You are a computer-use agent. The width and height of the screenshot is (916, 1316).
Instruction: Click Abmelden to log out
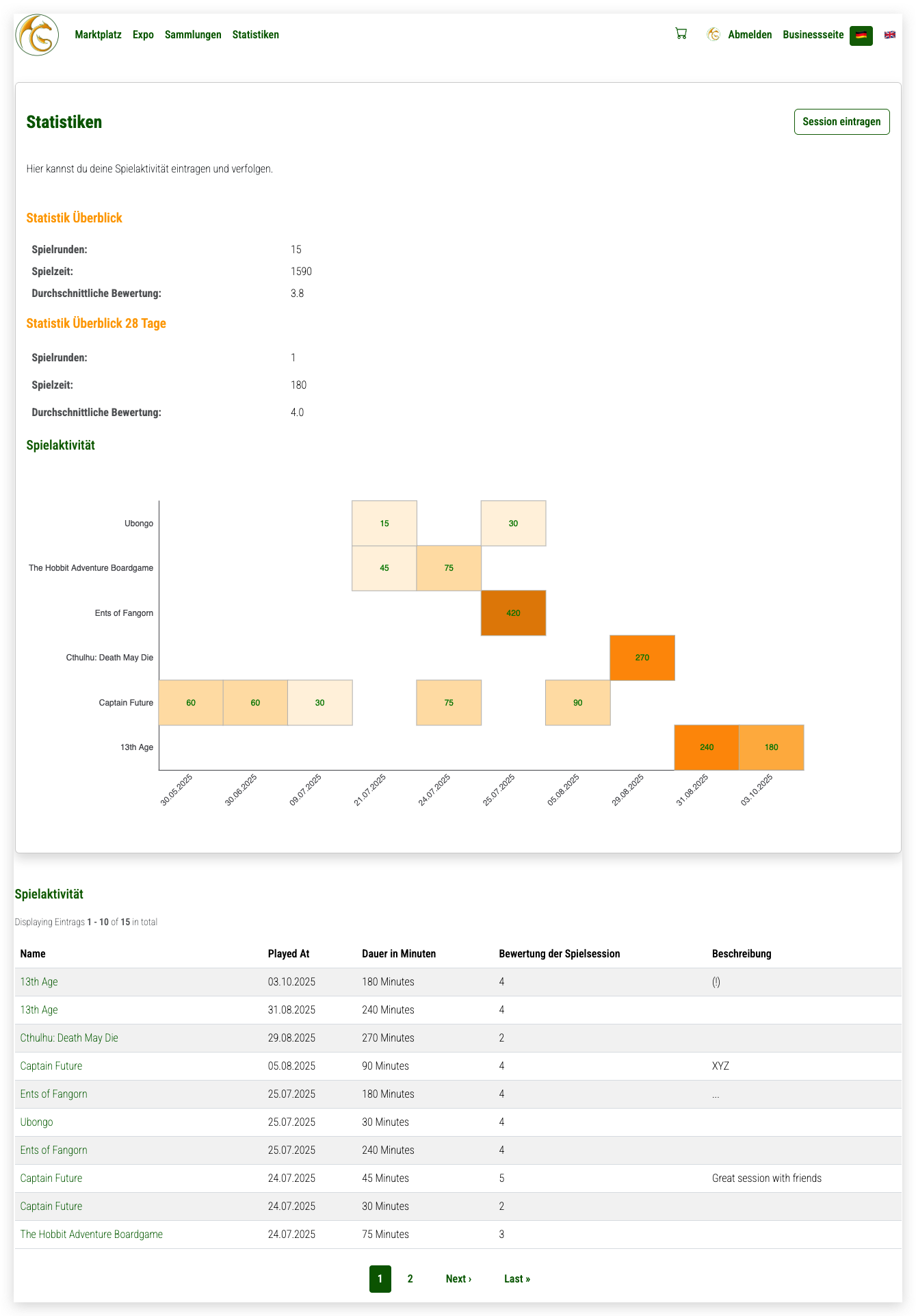click(750, 35)
